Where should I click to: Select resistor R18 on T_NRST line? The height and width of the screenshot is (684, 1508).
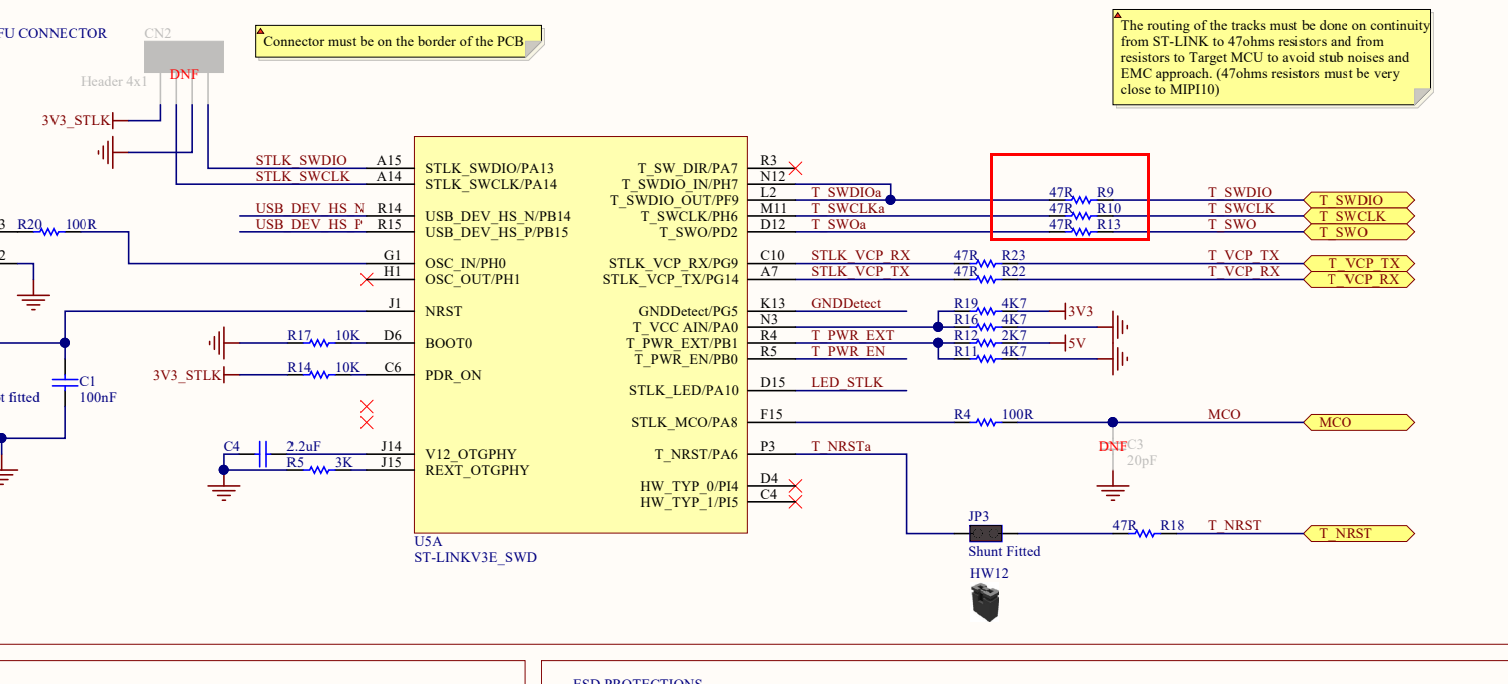click(x=1146, y=532)
